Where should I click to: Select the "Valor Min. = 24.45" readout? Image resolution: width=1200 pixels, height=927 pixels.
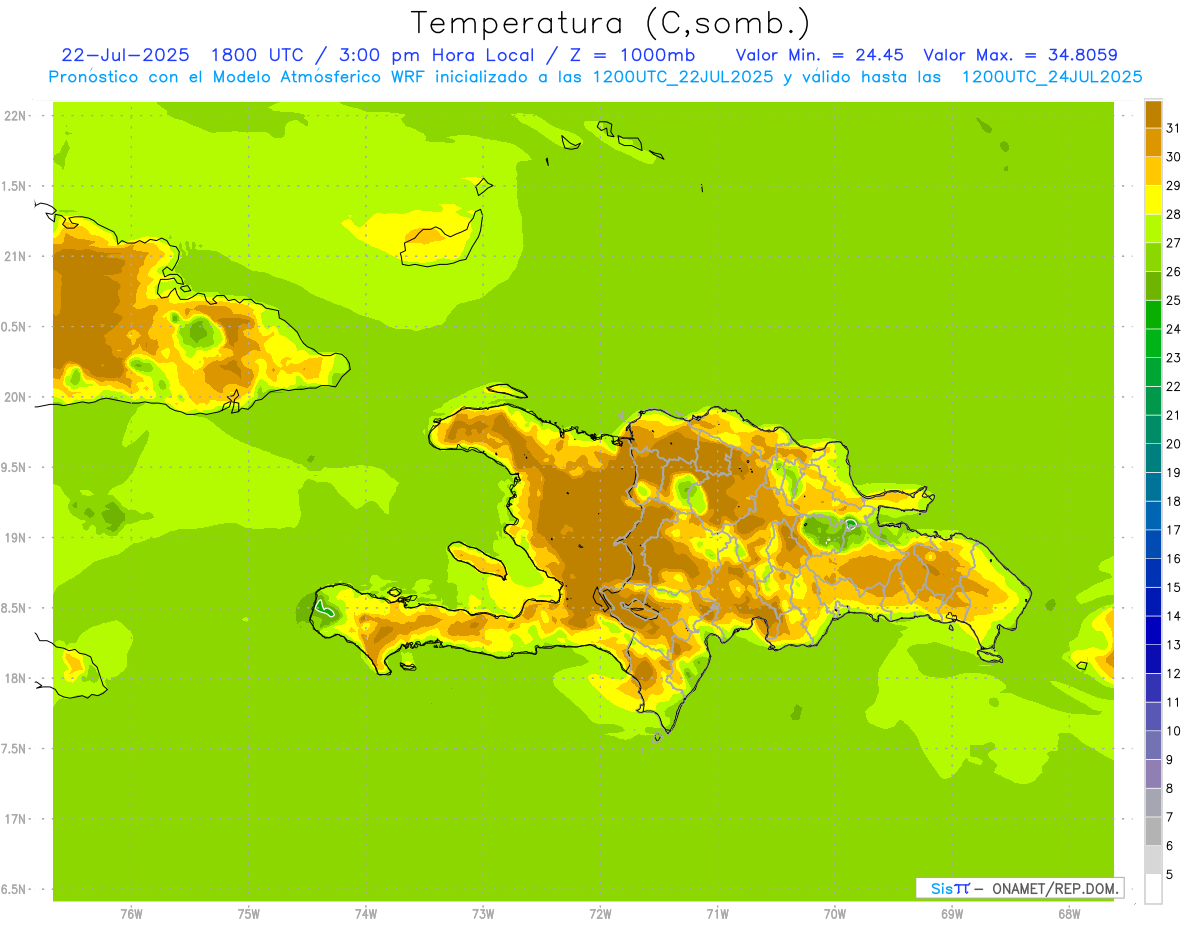coord(820,55)
